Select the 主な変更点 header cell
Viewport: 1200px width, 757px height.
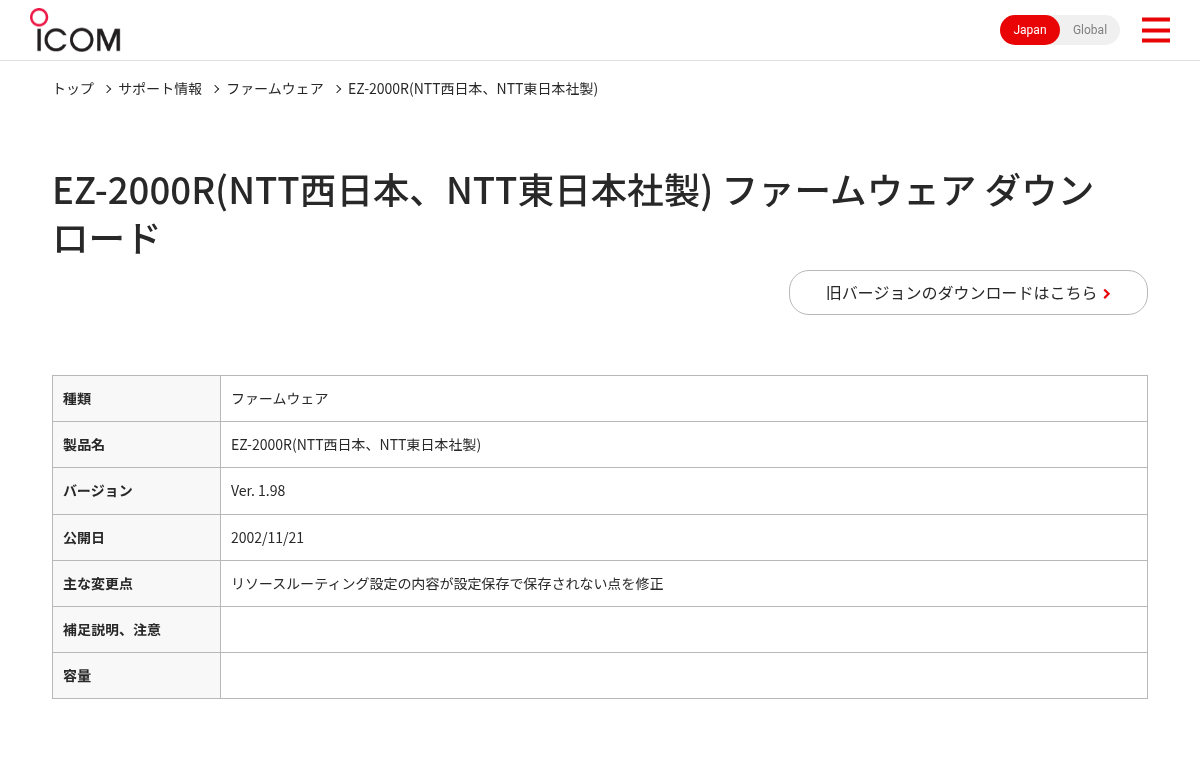[x=136, y=583]
